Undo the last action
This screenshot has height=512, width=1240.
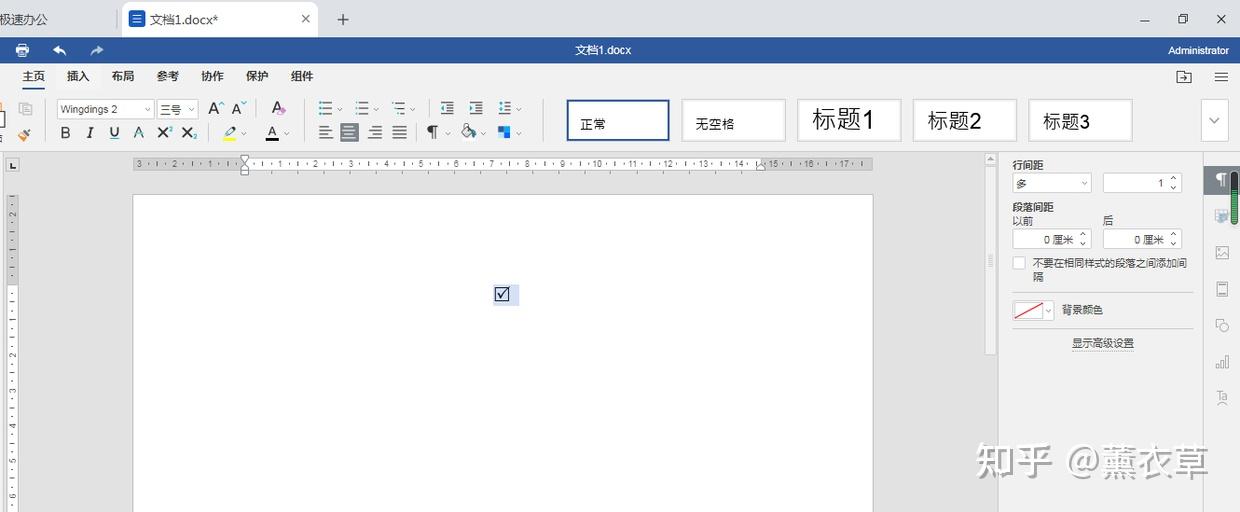60,50
